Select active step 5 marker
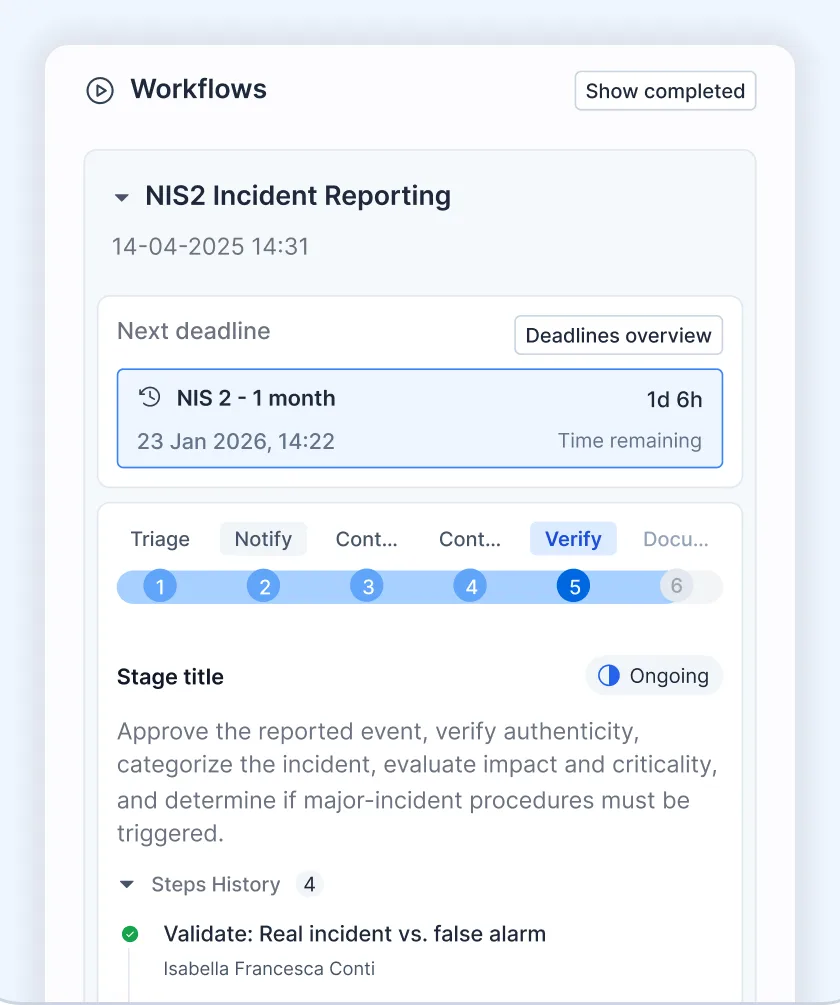 pyautogui.click(x=573, y=586)
